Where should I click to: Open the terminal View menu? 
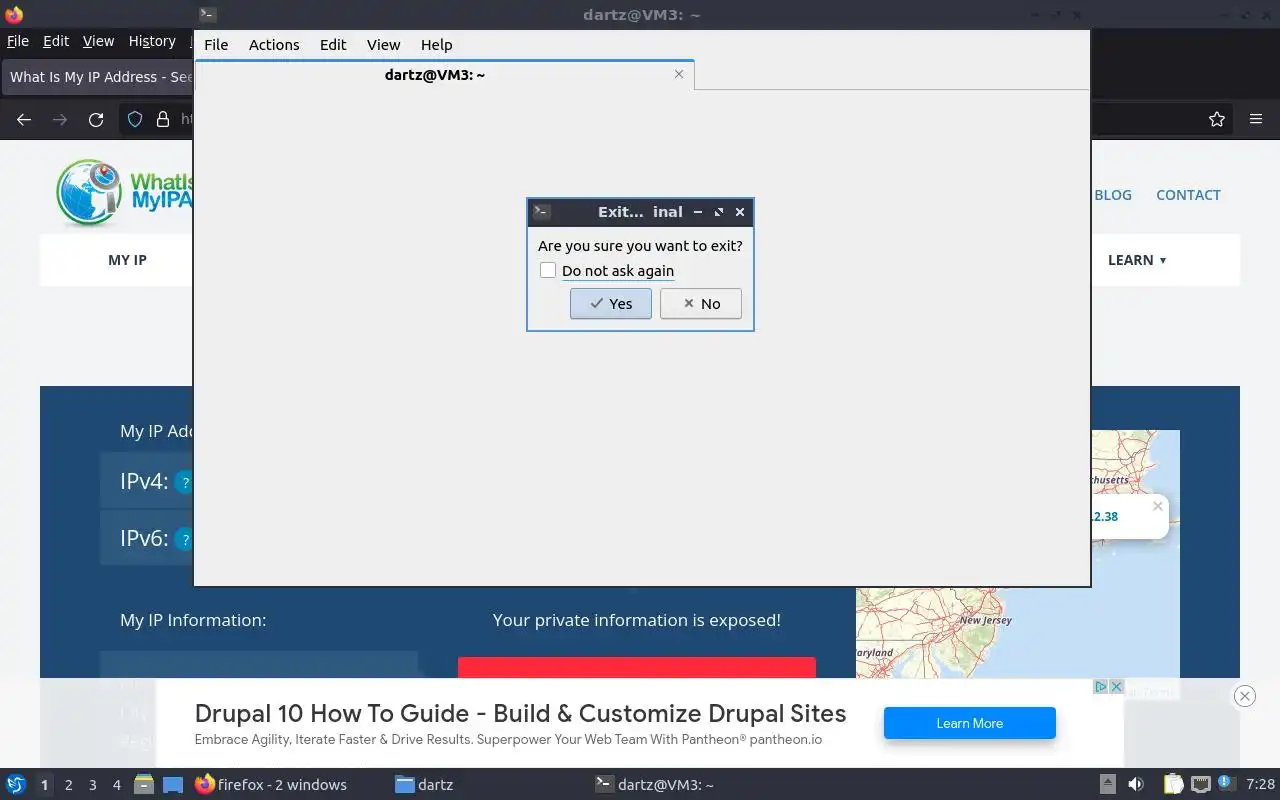tap(383, 45)
